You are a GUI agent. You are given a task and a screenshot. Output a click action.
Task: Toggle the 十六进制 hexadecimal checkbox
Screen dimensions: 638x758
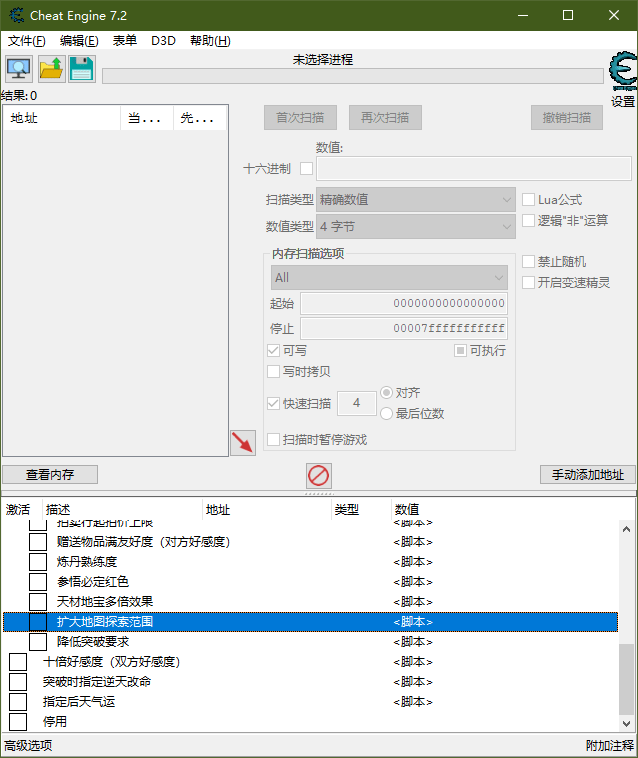(x=306, y=169)
